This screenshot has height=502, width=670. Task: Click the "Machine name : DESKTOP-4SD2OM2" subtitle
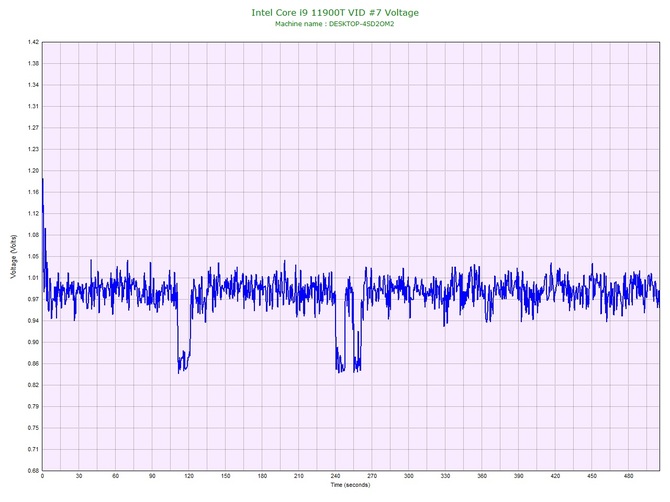pyautogui.click(x=335, y=24)
